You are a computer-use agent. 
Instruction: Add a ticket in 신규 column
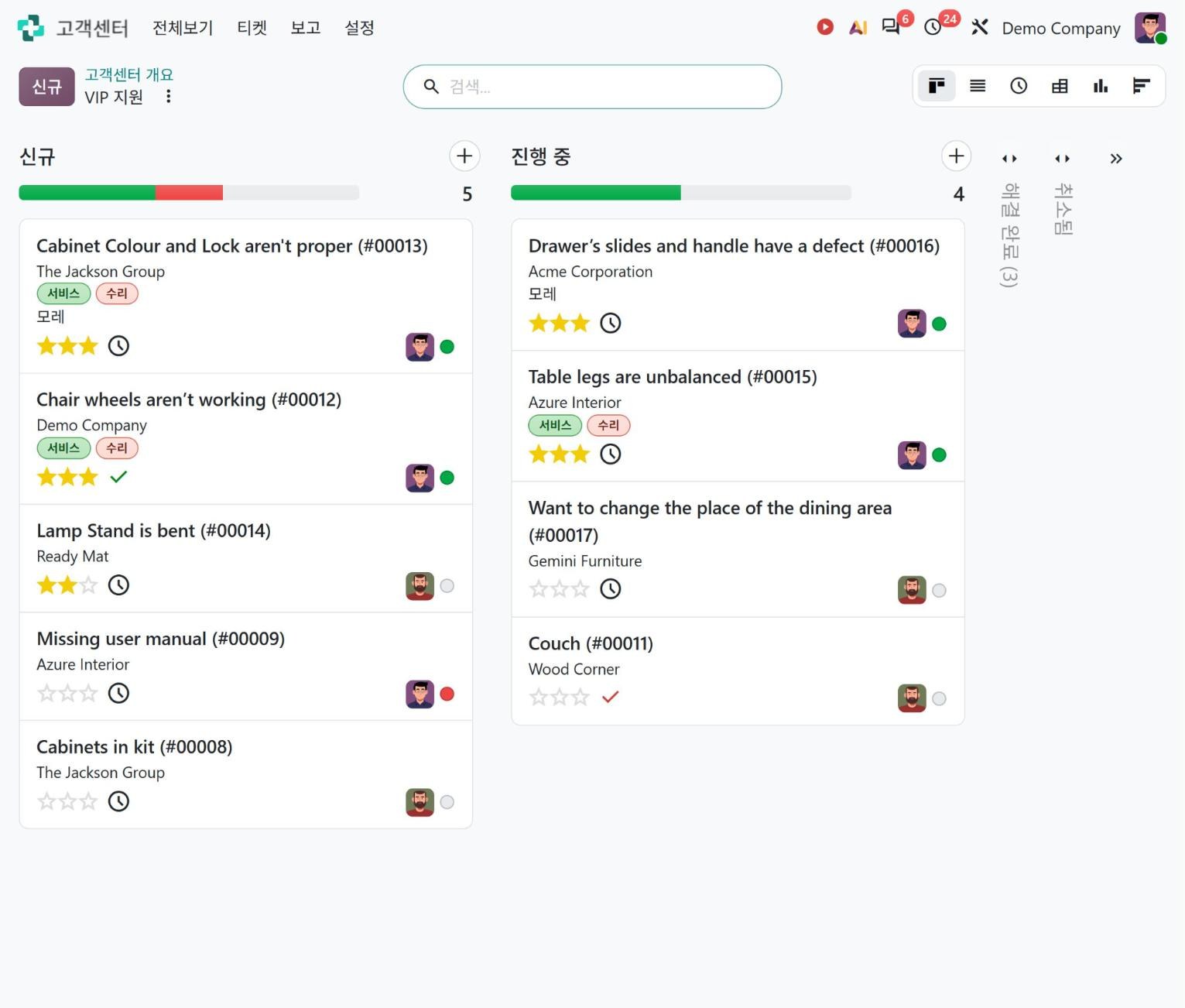pyautogui.click(x=464, y=156)
